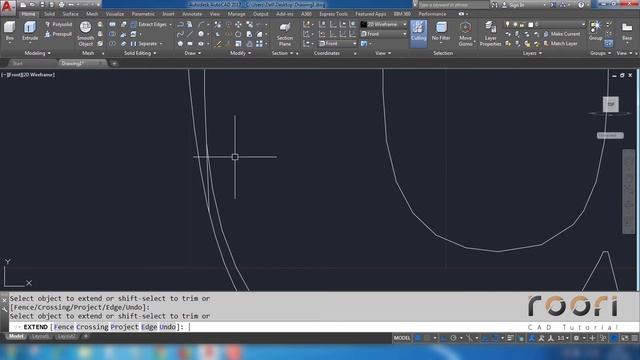Image resolution: width=640 pixels, height=360 pixels.
Task: Add a new drawing tab with plus
Action: [x=114, y=63]
